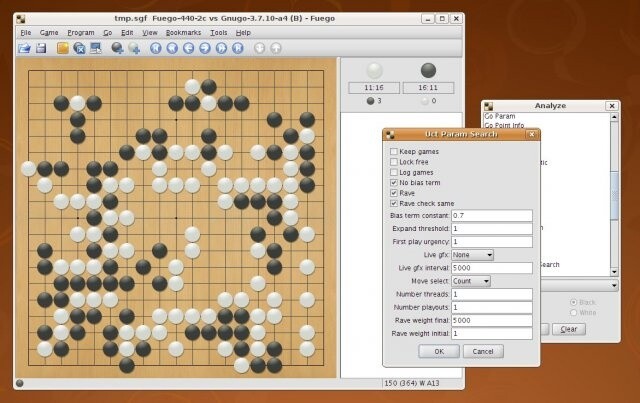640x403 pixels.
Task: Jump to the end of the game
Action: (x=238, y=48)
